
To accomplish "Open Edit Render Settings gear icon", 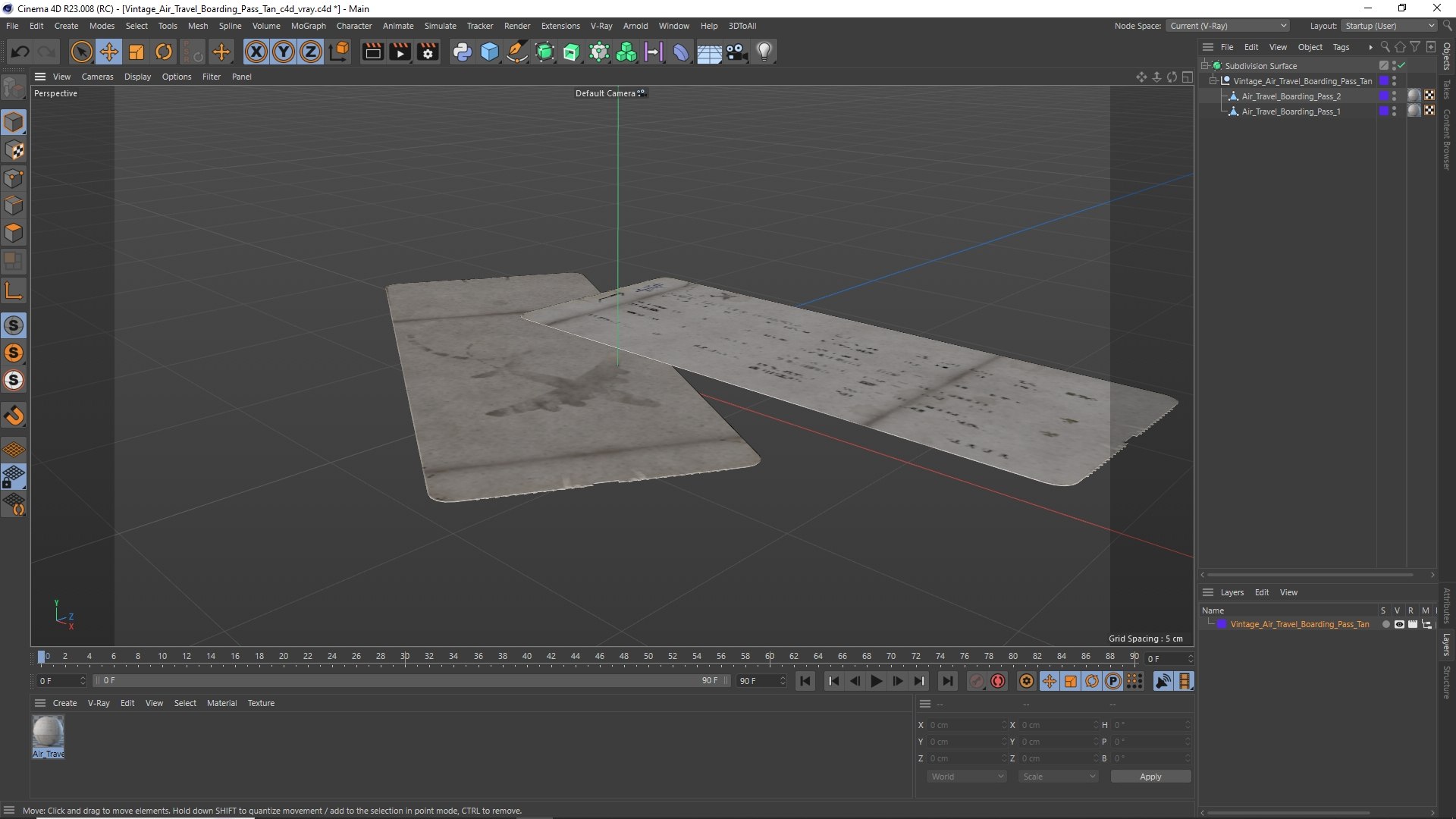I will [x=428, y=52].
